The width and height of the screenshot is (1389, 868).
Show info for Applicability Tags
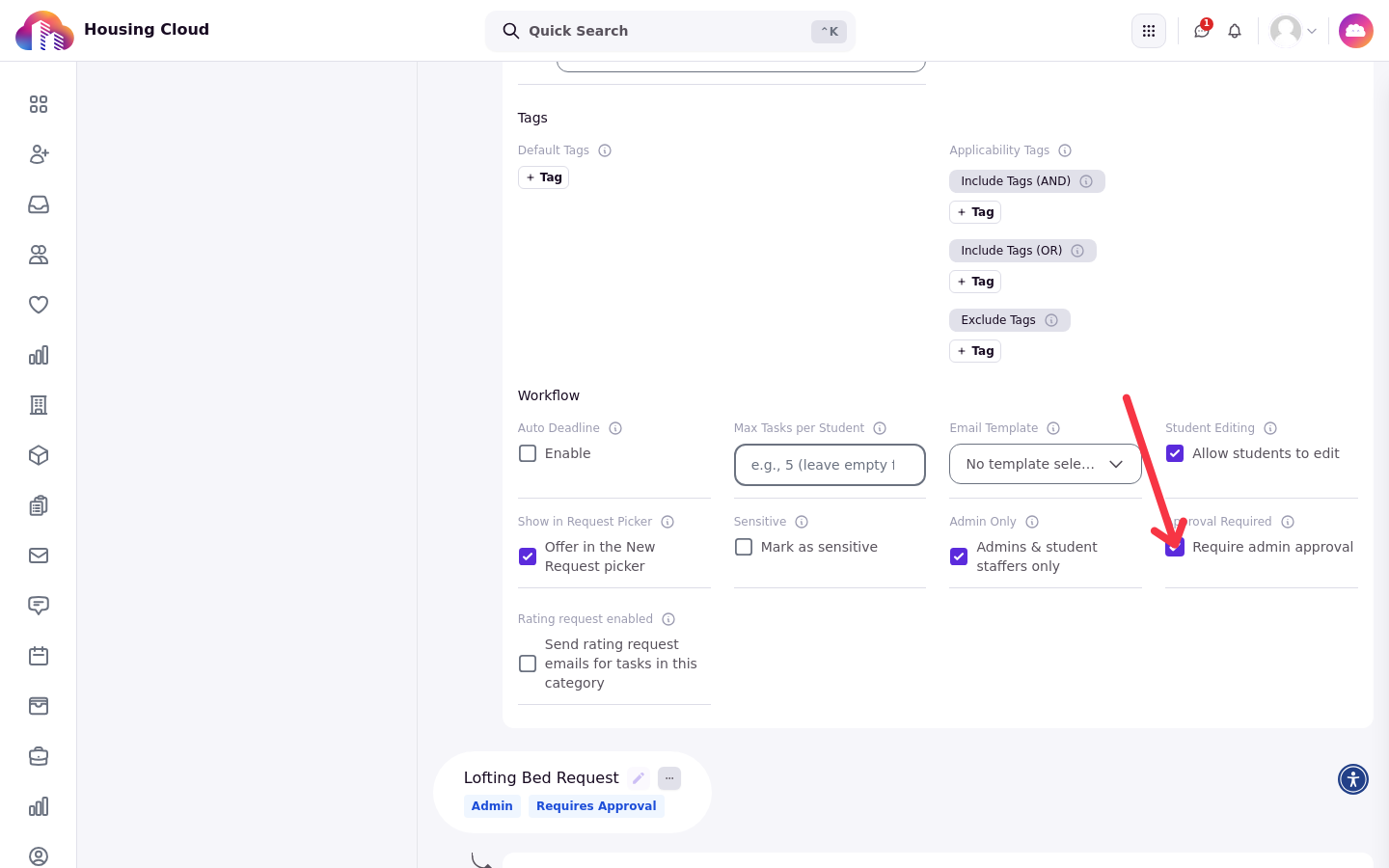click(x=1065, y=150)
